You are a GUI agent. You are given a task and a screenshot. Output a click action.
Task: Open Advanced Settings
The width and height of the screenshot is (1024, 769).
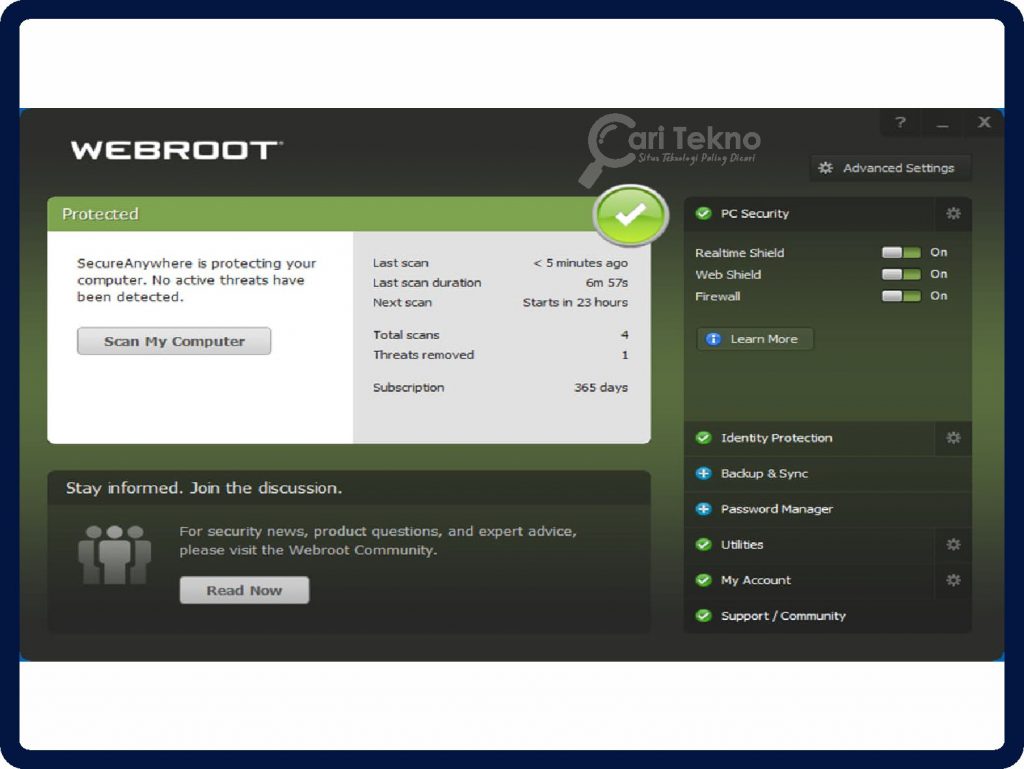click(x=891, y=168)
